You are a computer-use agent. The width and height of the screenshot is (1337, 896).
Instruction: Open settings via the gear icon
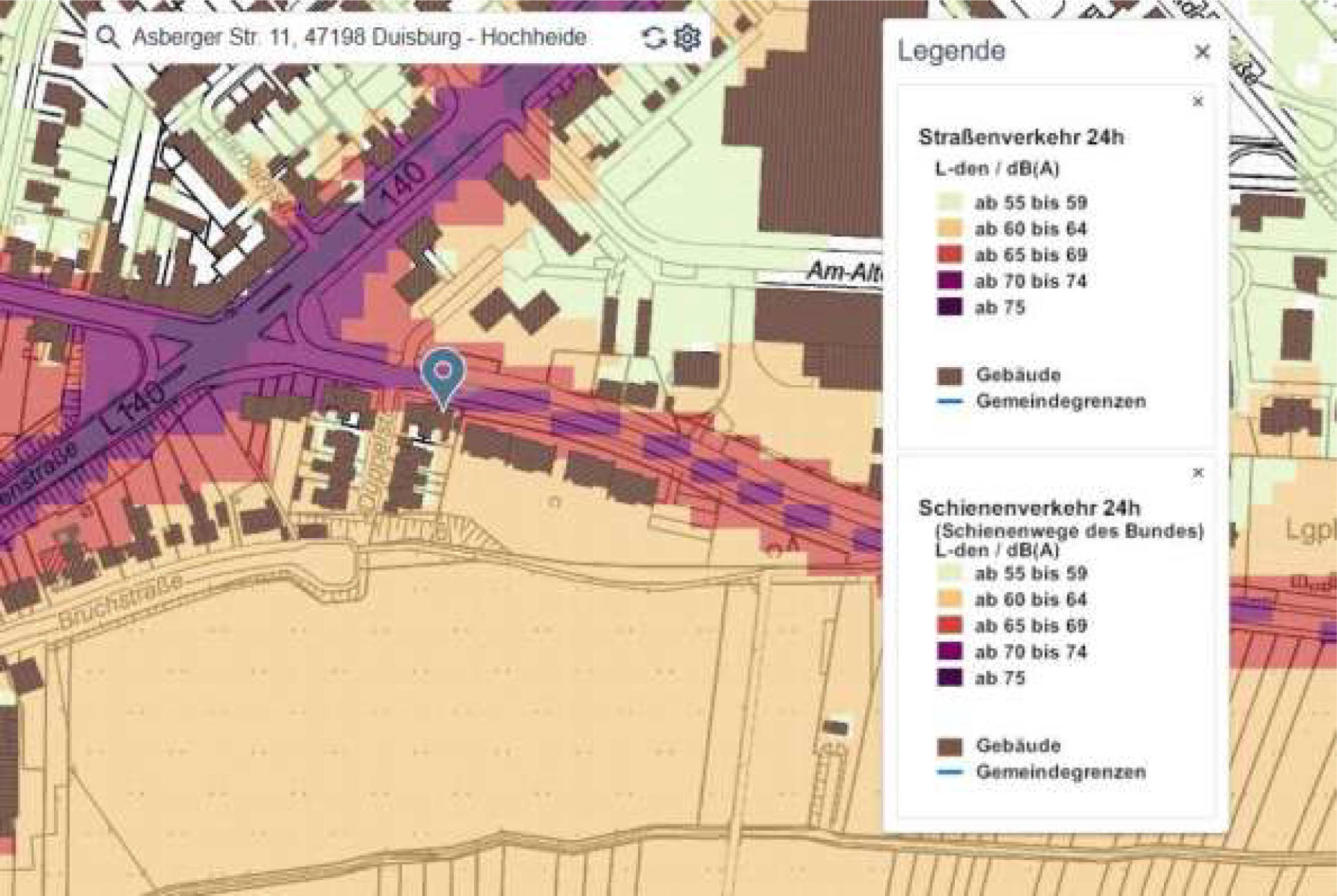[688, 37]
